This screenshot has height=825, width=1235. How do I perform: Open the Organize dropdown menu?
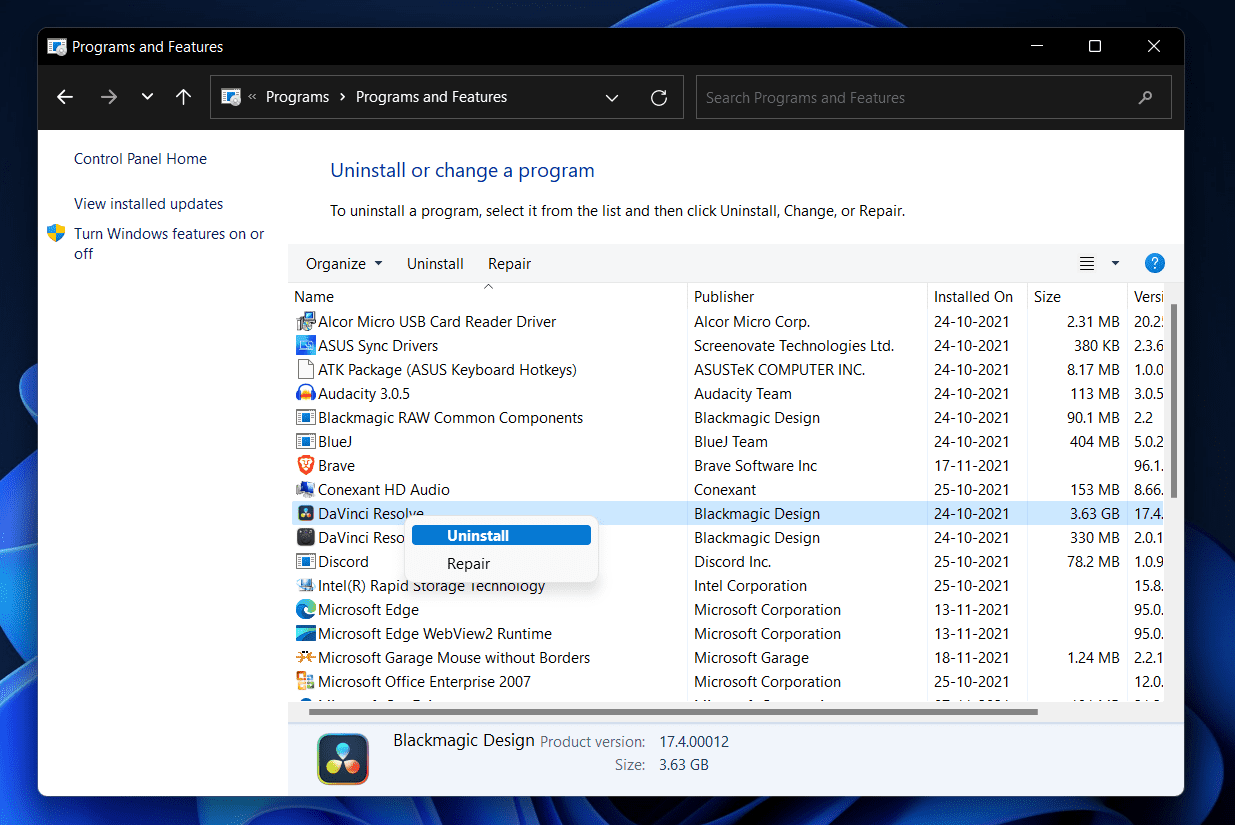point(344,264)
